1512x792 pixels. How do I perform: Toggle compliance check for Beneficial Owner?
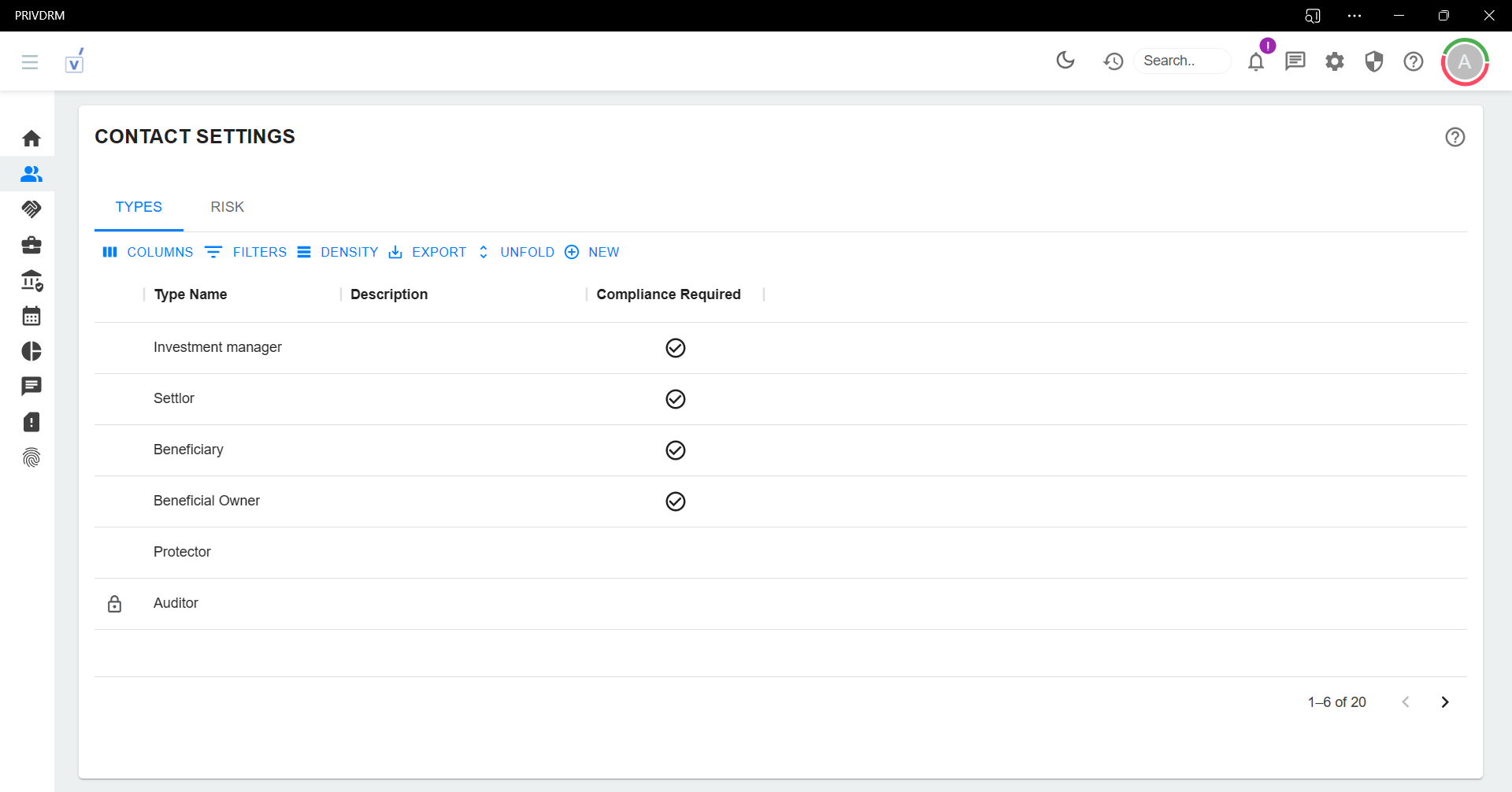click(675, 501)
